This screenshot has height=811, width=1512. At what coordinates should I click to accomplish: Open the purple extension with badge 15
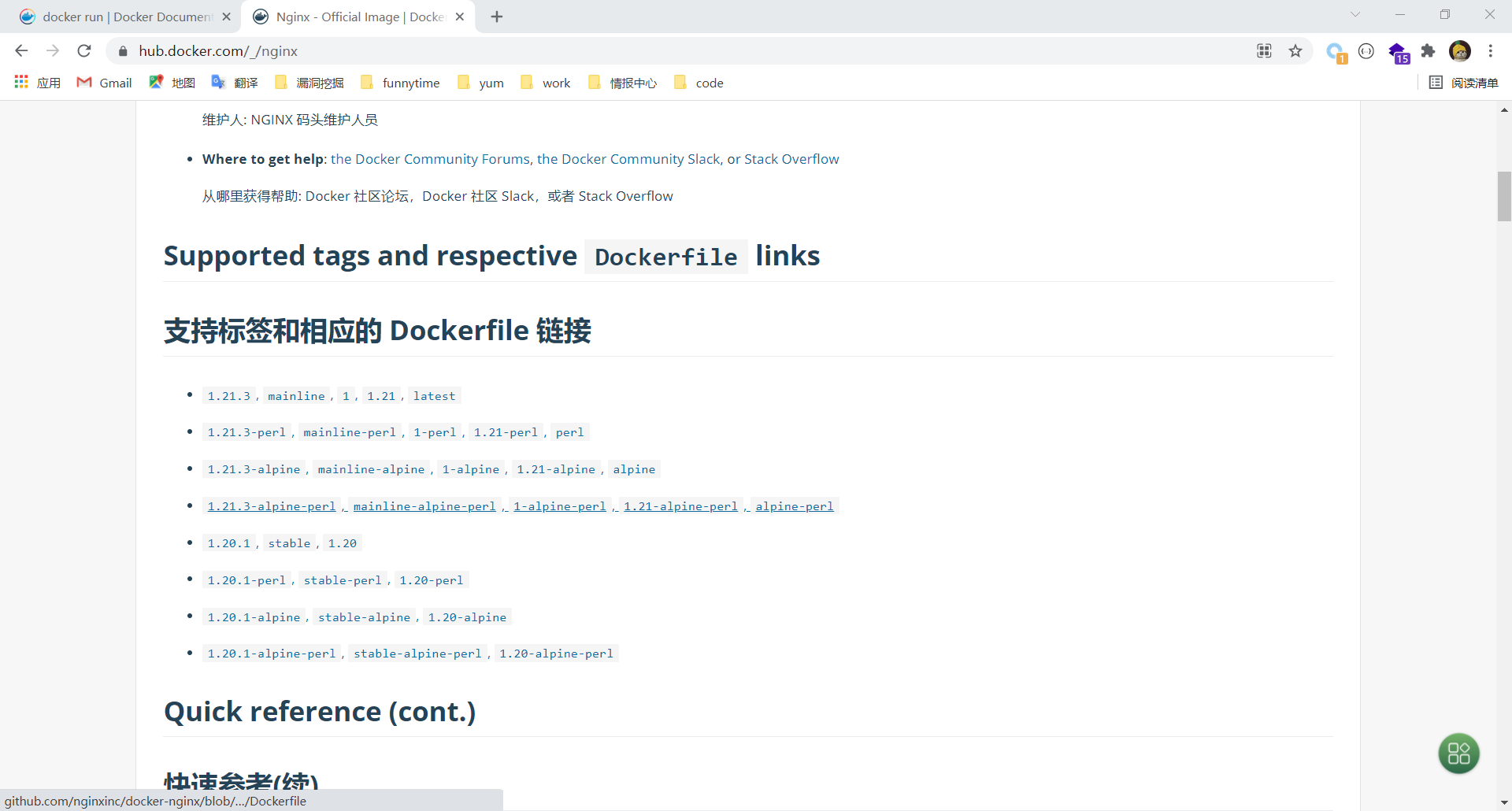point(1399,53)
